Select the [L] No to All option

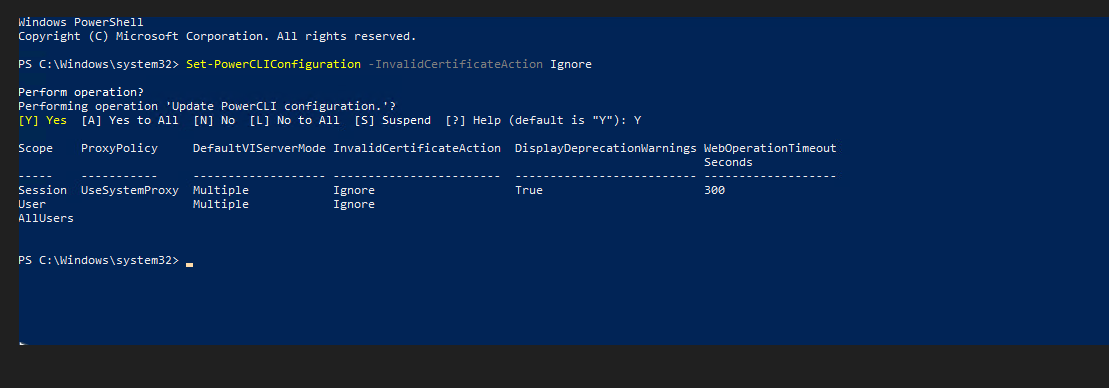point(294,120)
